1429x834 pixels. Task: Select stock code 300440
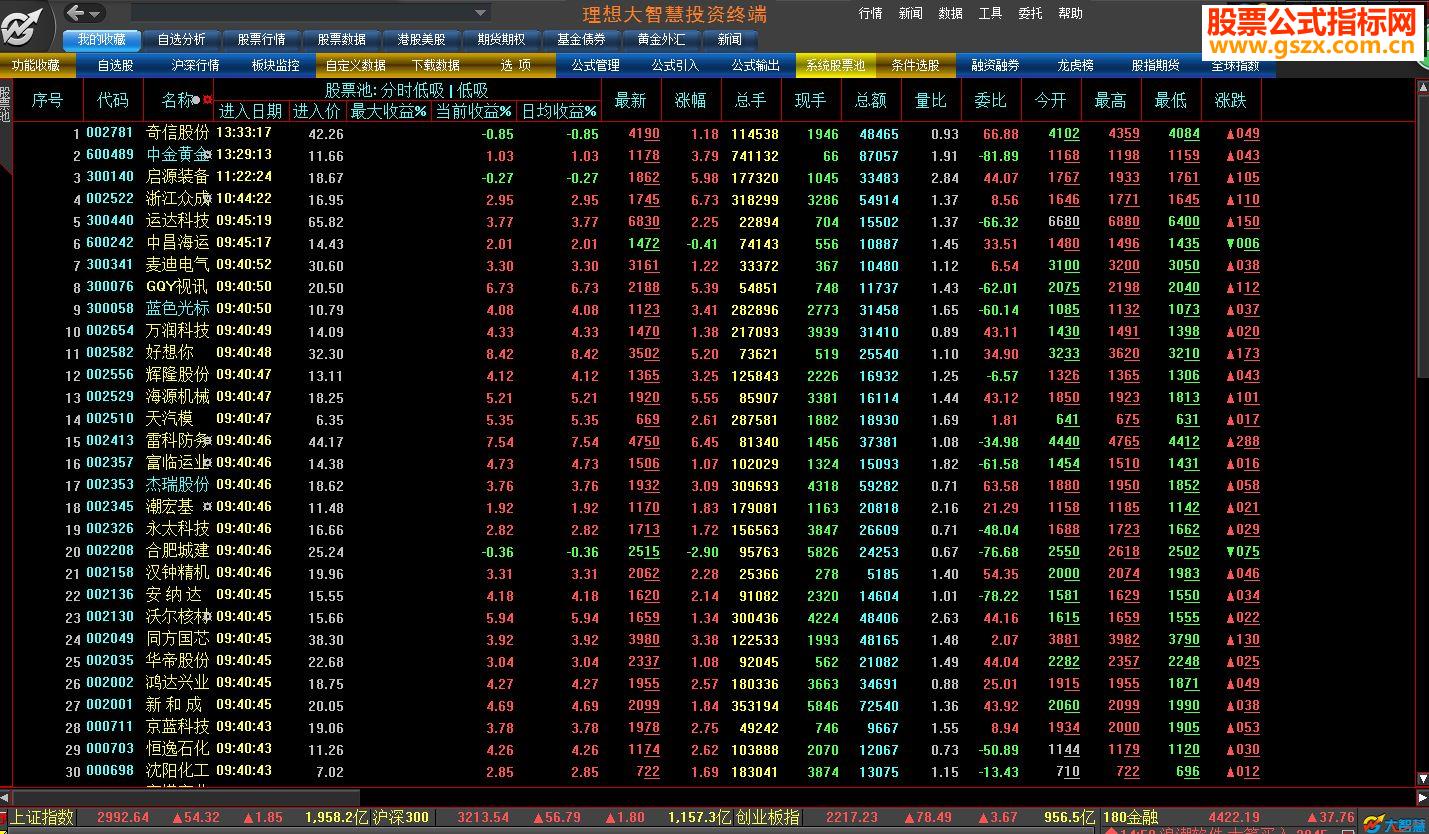(110, 221)
